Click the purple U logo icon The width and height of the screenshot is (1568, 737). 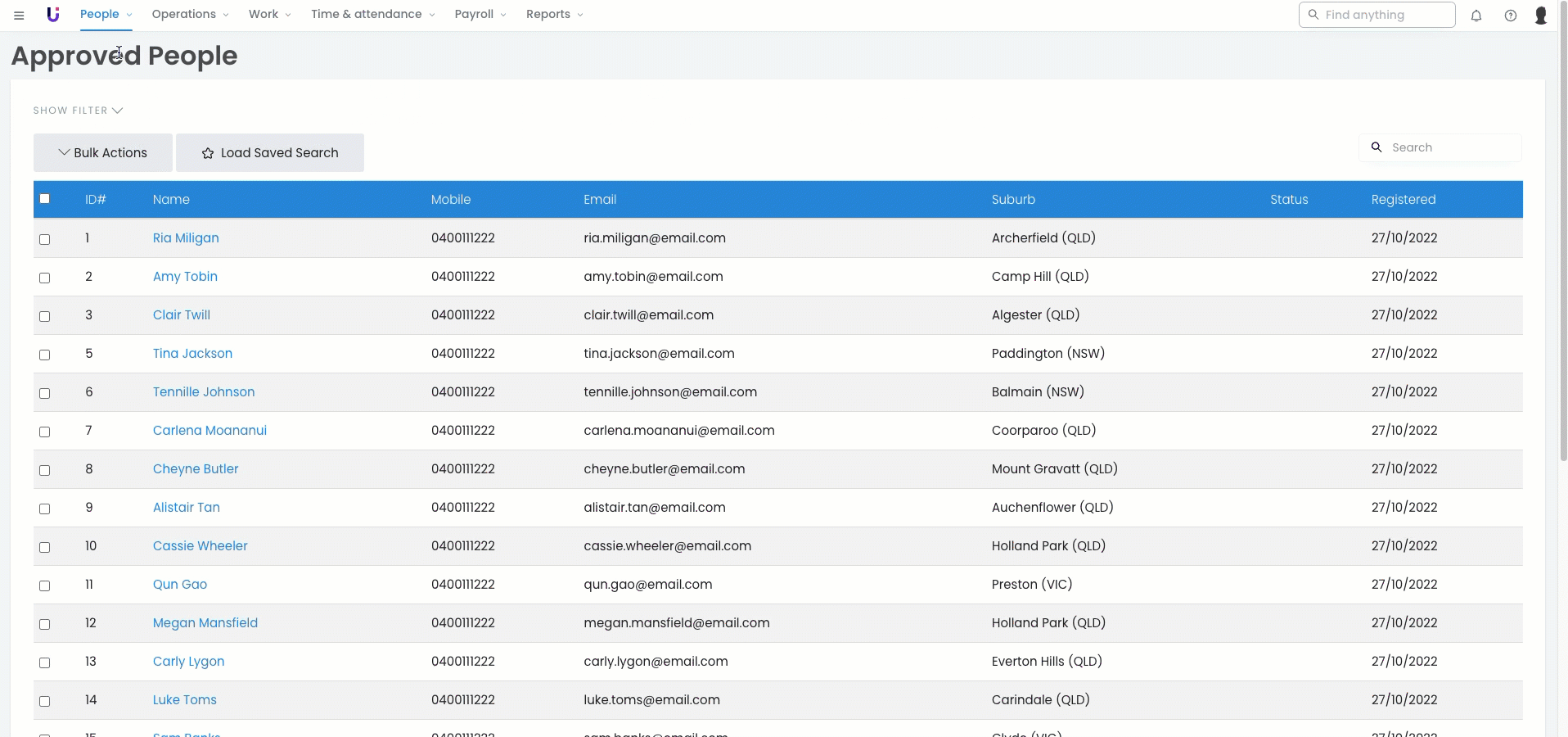click(53, 15)
